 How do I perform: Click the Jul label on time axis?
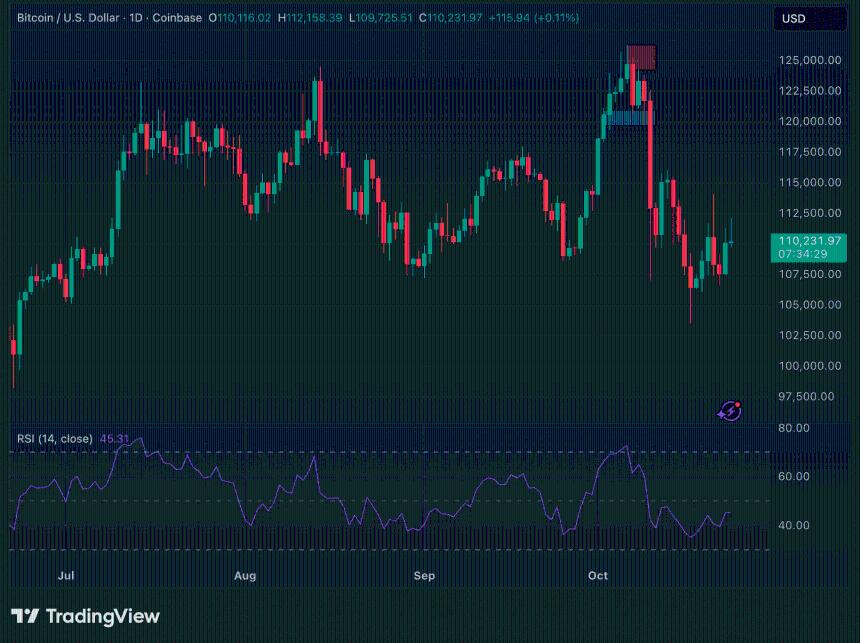click(66, 576)
